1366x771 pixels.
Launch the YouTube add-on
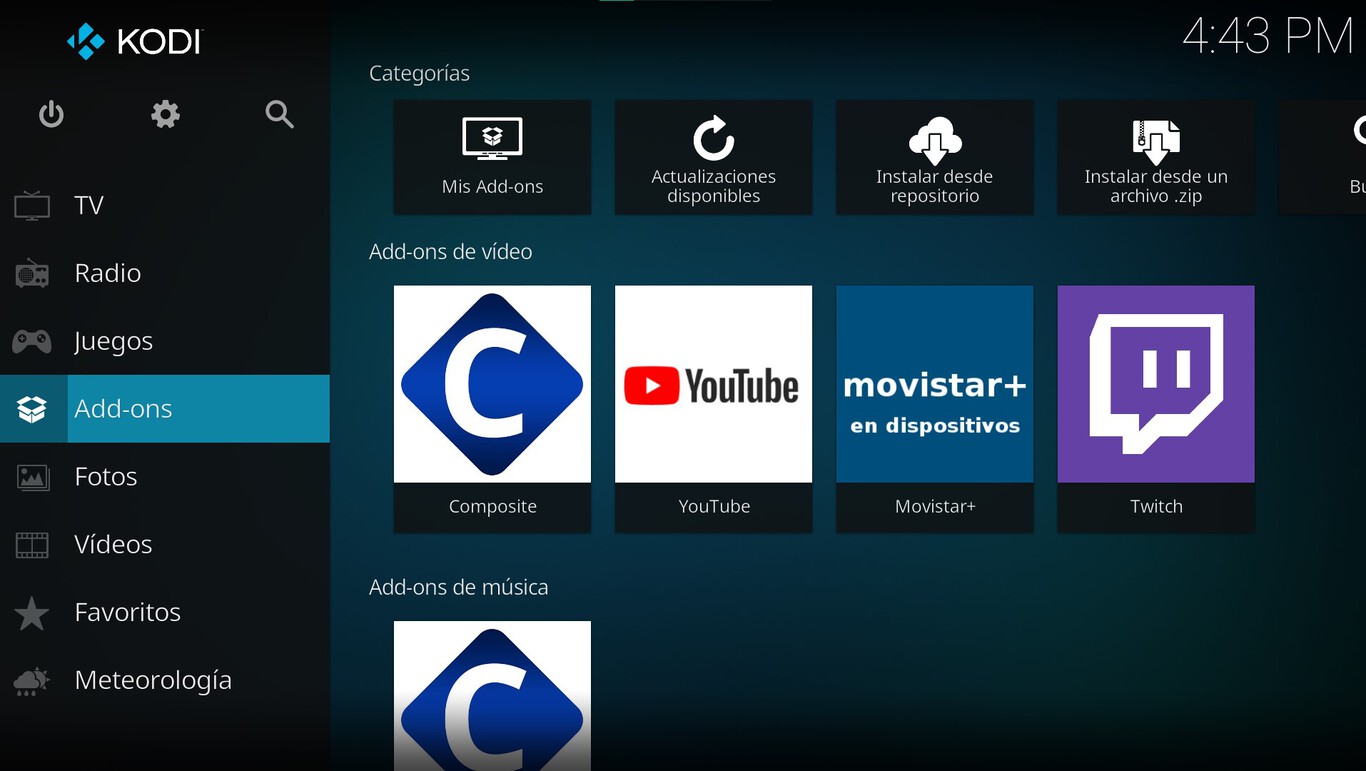point(713,408)
